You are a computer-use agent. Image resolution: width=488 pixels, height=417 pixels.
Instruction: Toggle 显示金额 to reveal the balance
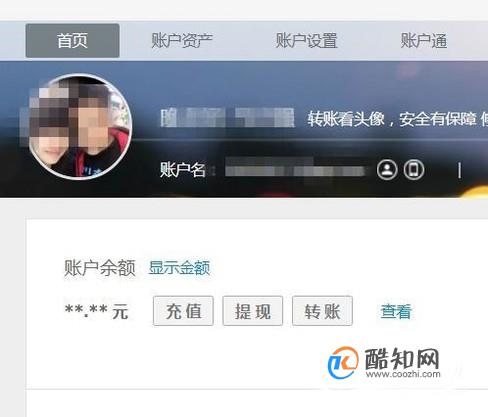pos(179,268)
